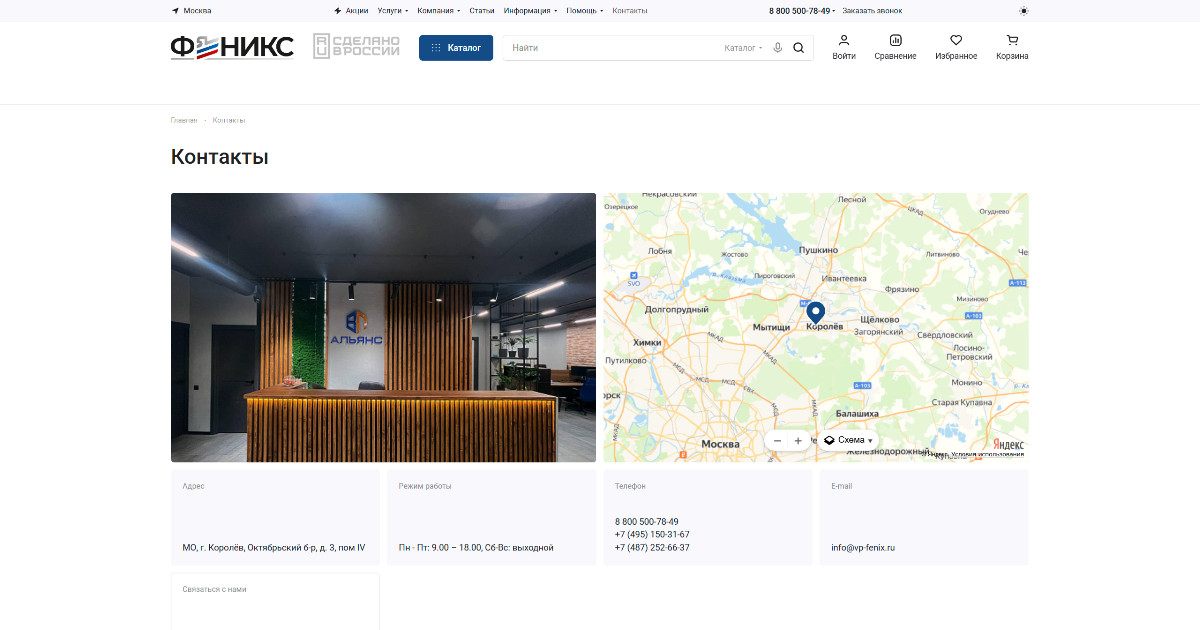The image size is (1200, 630).
Task: Call phone number +7 (487) 252-66-37
Action: coord(652,548)
